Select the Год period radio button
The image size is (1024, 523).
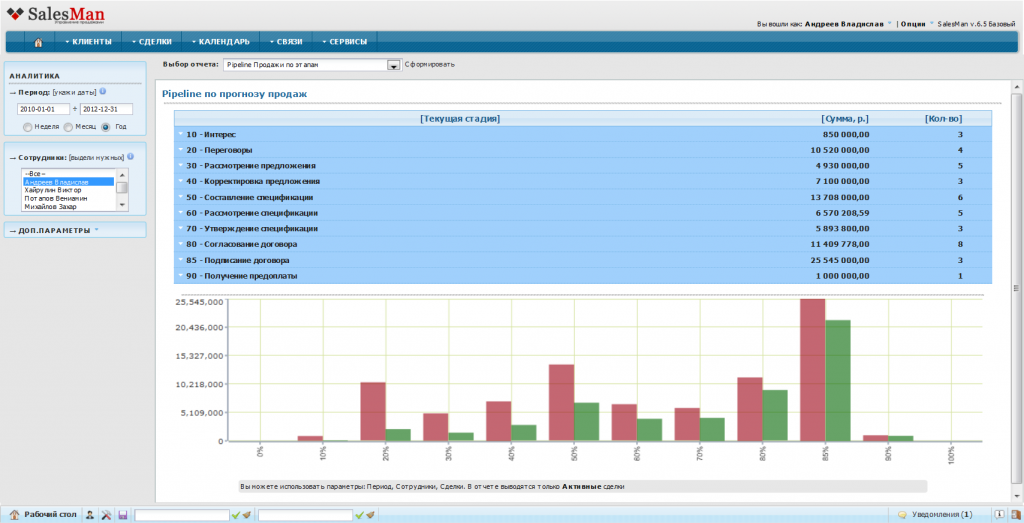point(106,127)
